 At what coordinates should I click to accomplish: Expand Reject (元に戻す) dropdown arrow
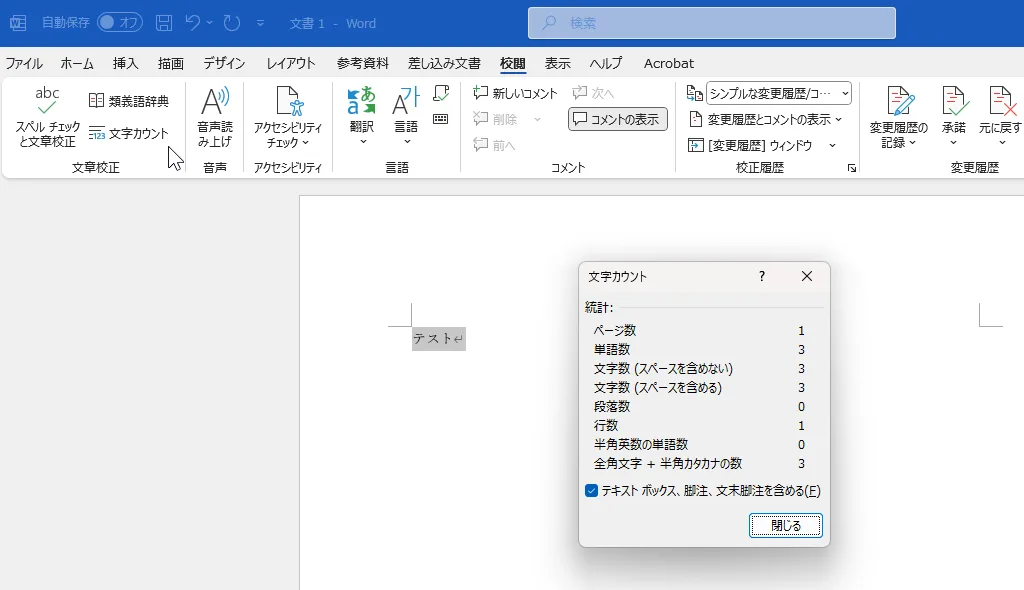[1002, 142]
